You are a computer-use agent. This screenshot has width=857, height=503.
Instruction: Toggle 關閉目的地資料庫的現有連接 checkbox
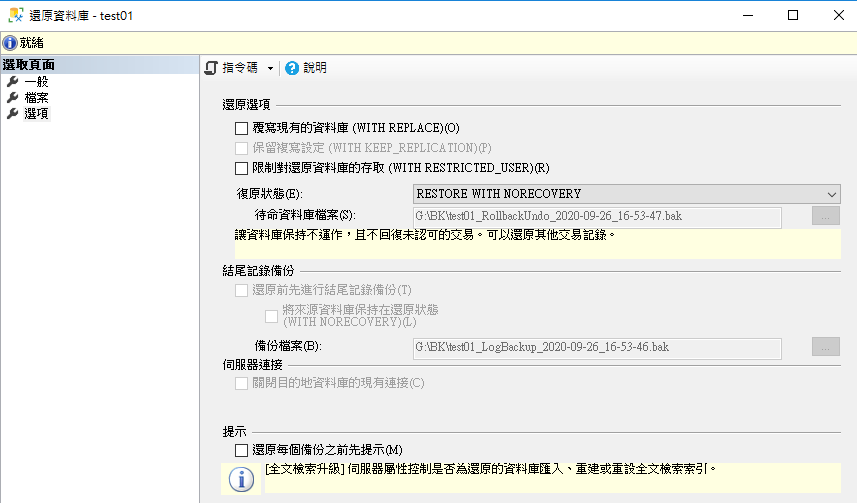(241, 383)
